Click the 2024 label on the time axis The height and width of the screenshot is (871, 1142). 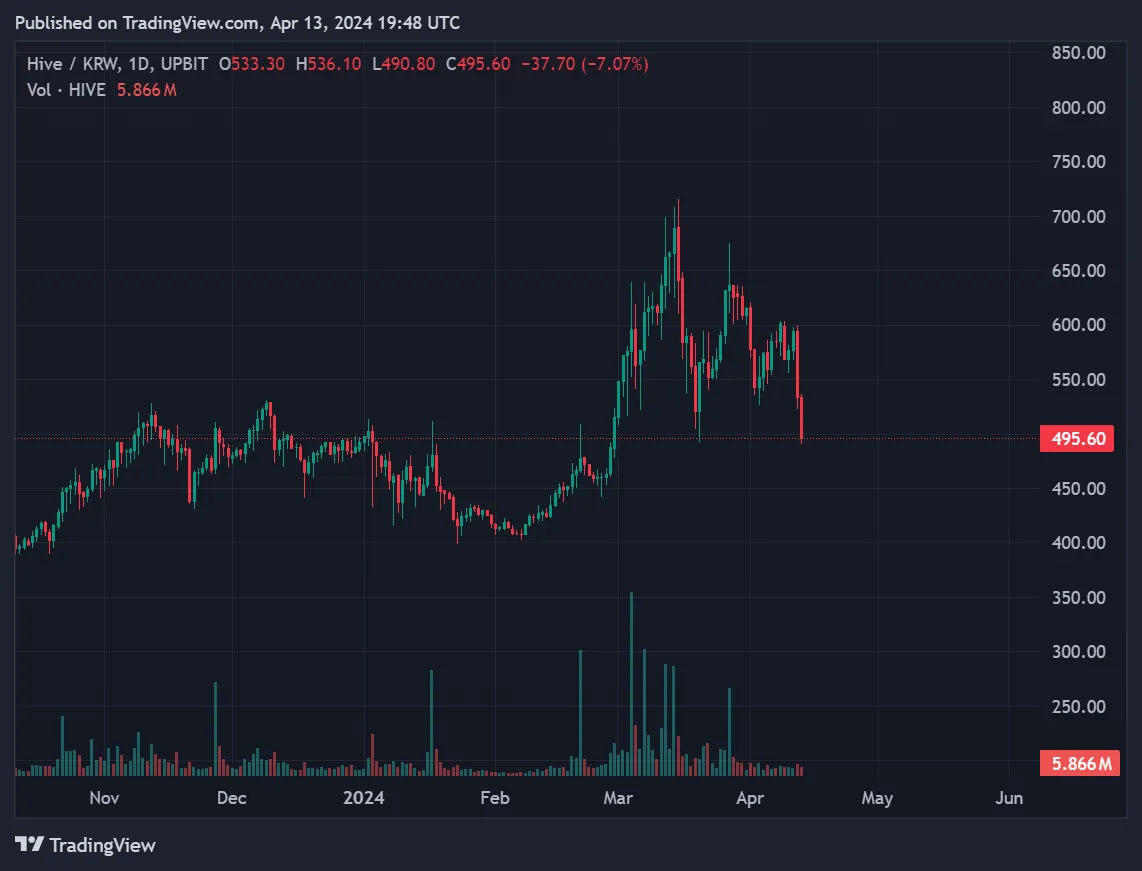point(363,798)
